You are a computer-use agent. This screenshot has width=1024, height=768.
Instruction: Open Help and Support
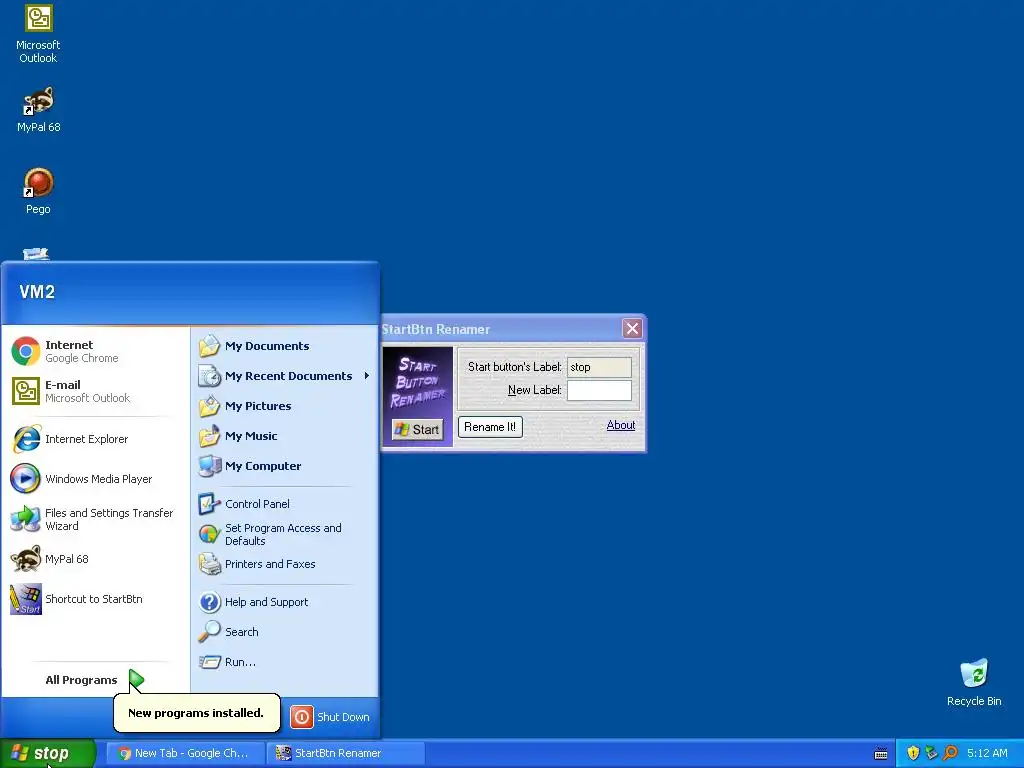point(284,602)
